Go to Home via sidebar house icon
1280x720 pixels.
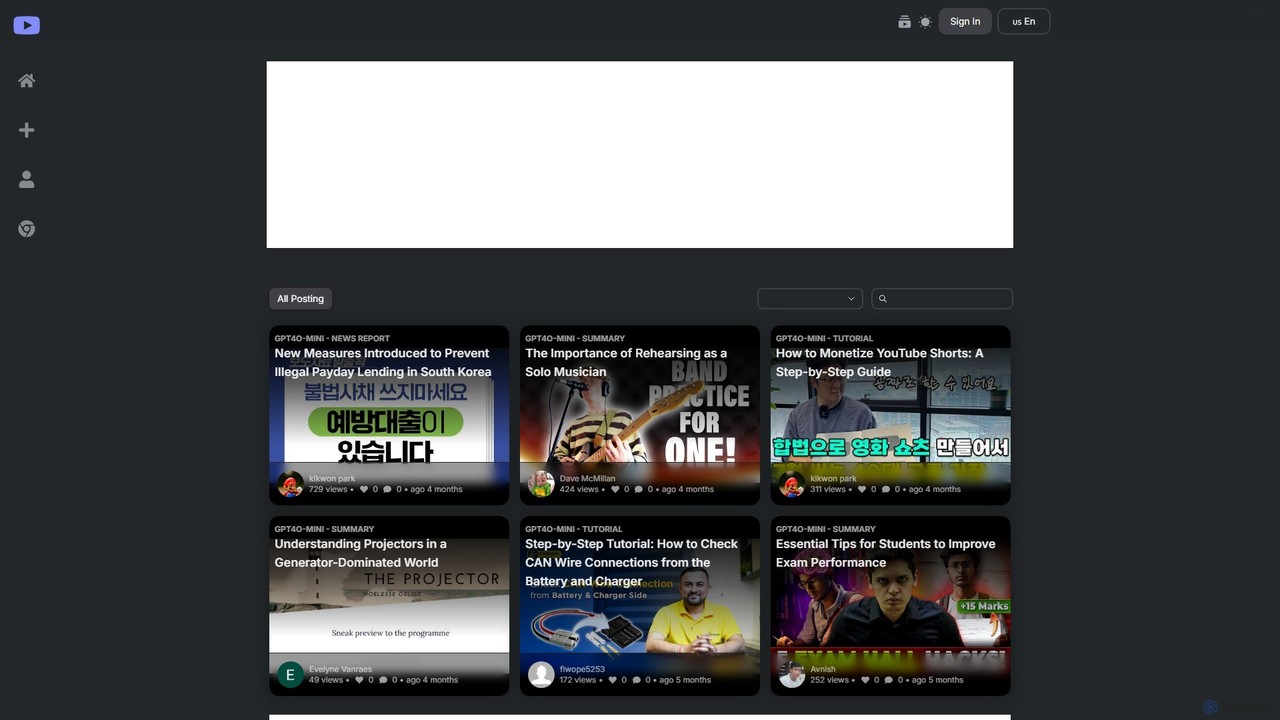27,81
